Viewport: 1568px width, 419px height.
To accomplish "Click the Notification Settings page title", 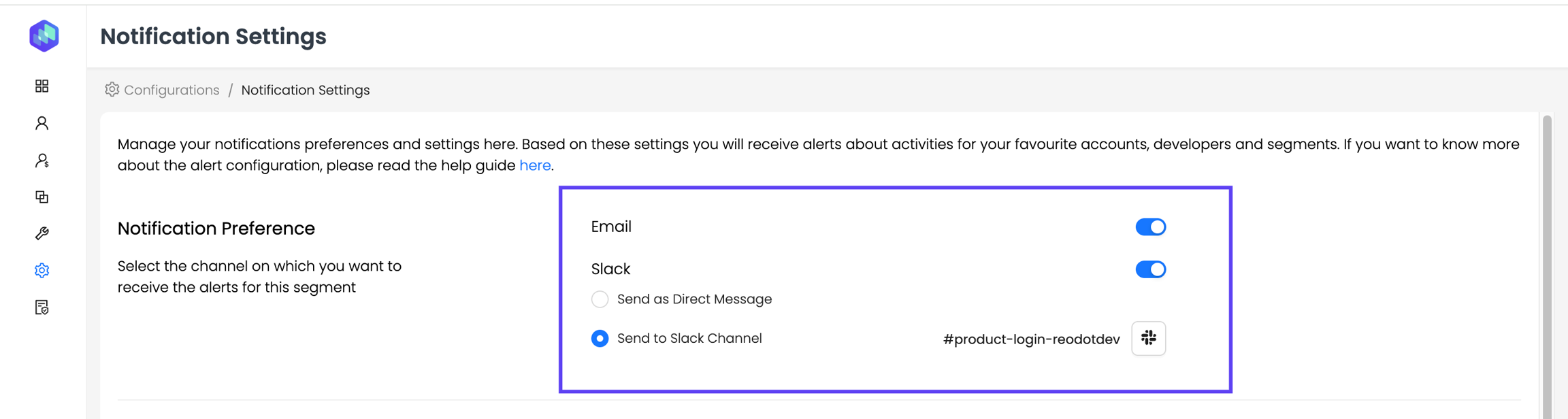I will pos(213,37).
